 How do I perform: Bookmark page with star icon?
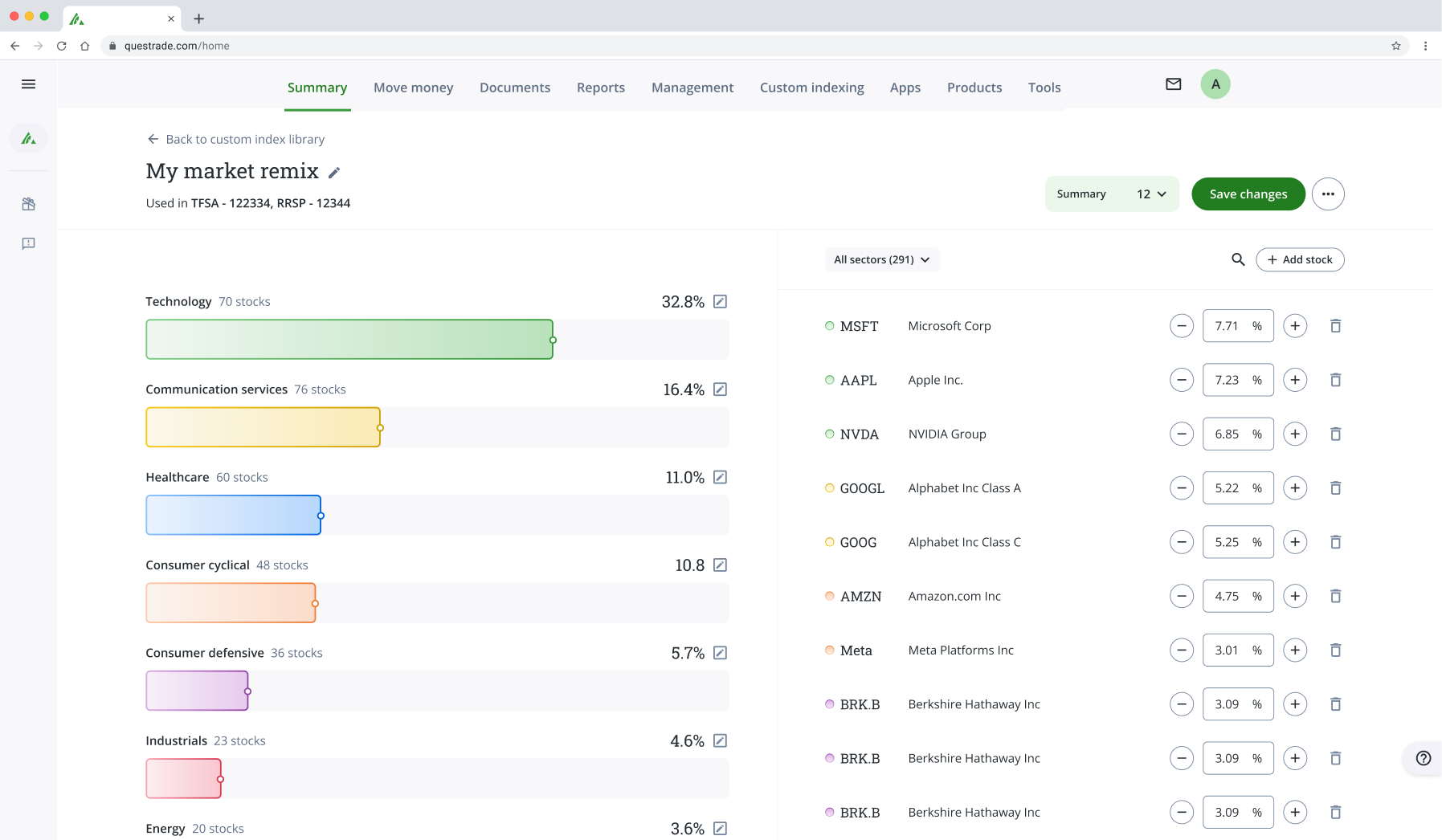click(1396, 46)
